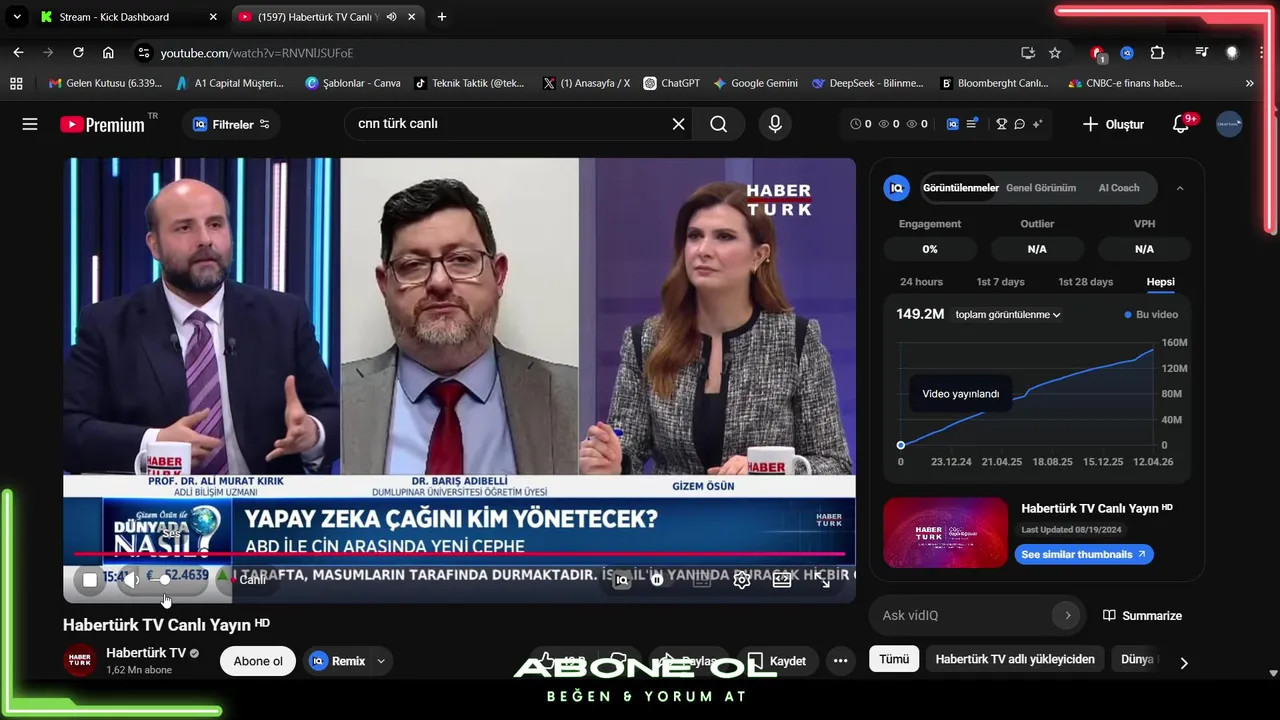
Task: Click Abone ol subscribe button
Action: coord(258,661)
